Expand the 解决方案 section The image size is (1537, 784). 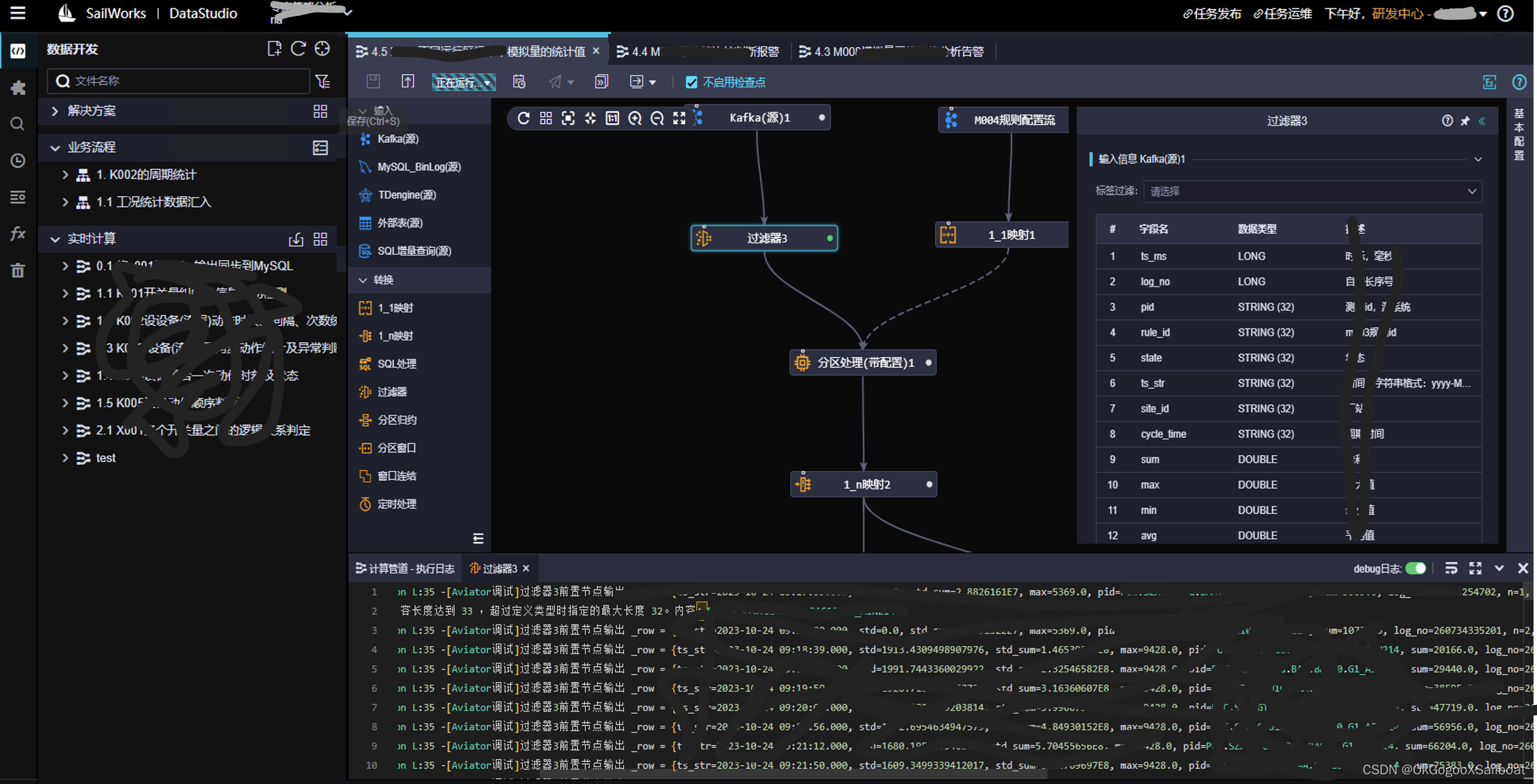pyautogui.click(x=55, y=111)
